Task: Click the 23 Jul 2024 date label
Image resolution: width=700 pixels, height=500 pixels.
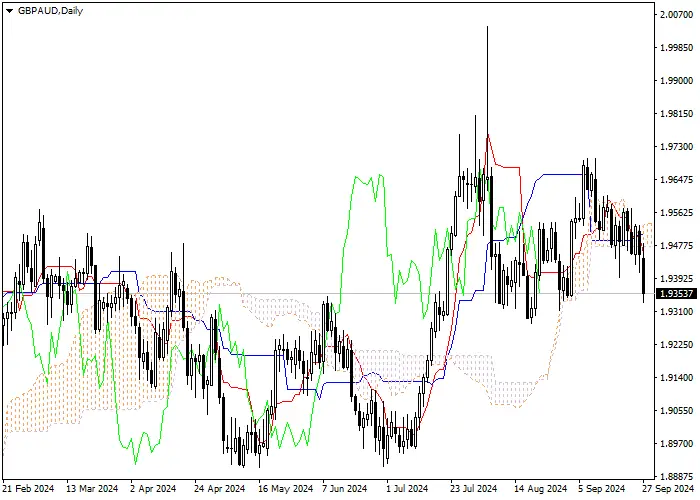Action: 473,489
